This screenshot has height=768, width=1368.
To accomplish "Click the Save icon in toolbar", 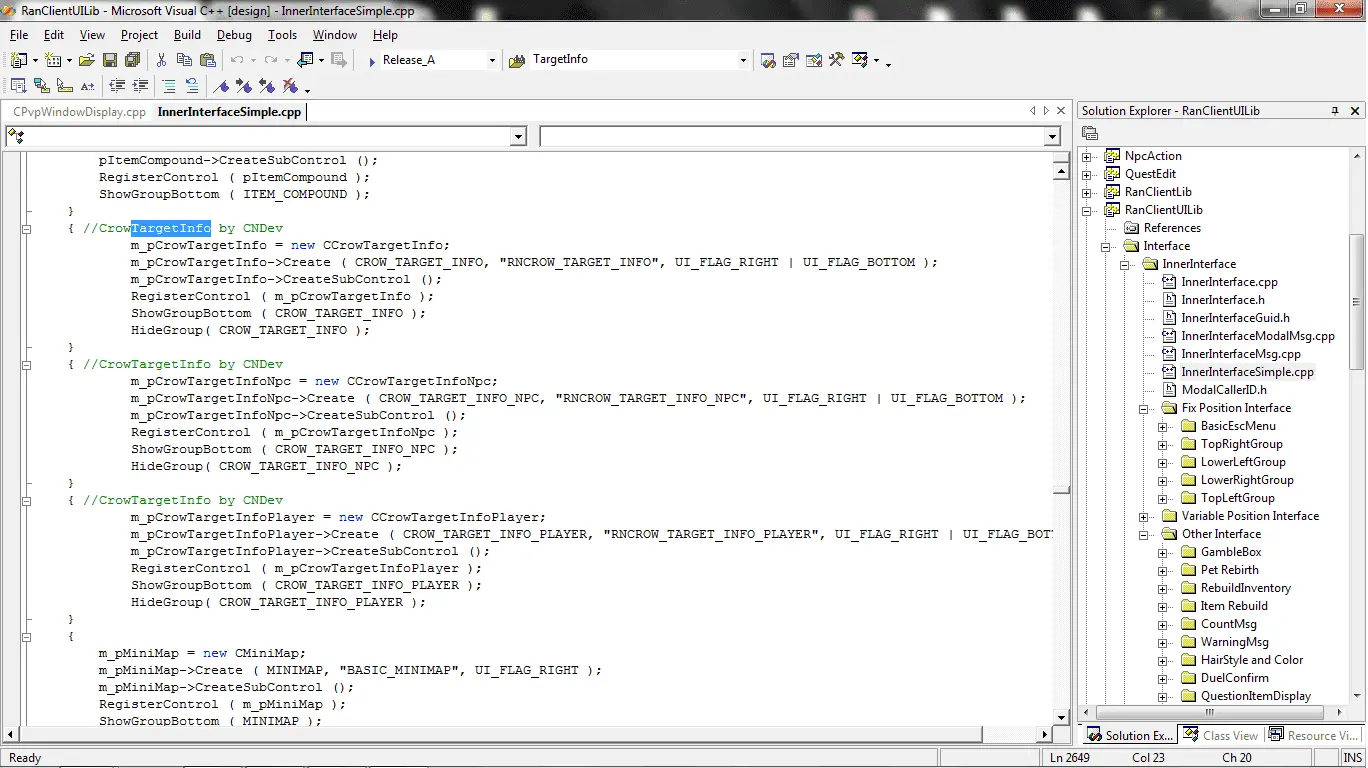I will (110, 60).
